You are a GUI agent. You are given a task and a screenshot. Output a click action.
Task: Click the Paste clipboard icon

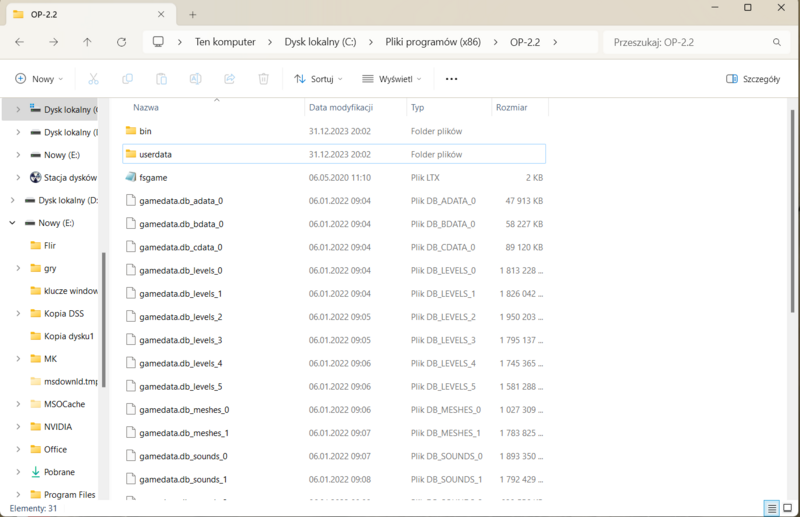point(161,79)
